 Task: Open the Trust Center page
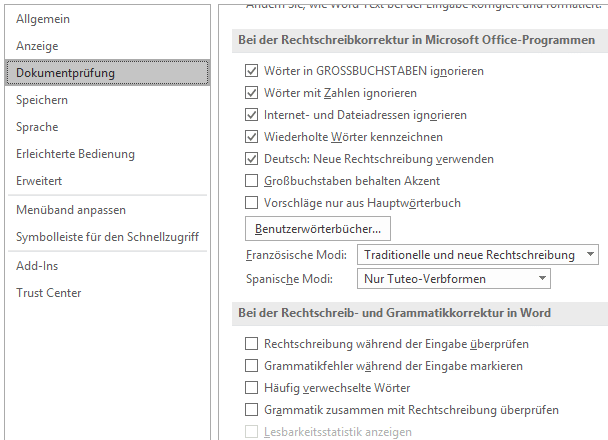(x=49, y=293)
